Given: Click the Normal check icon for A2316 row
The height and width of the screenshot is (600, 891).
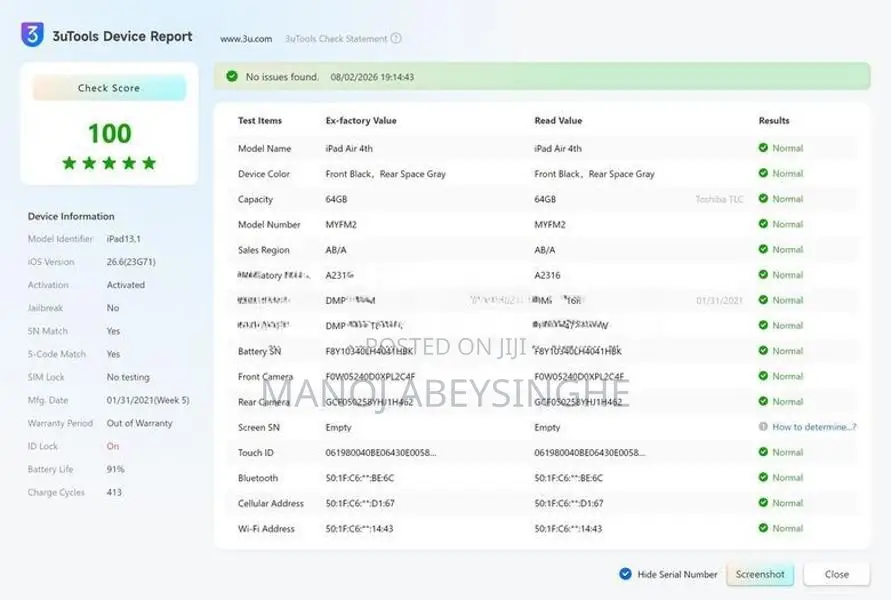Looking at the screenshot, I should click(x=763, y=274).
